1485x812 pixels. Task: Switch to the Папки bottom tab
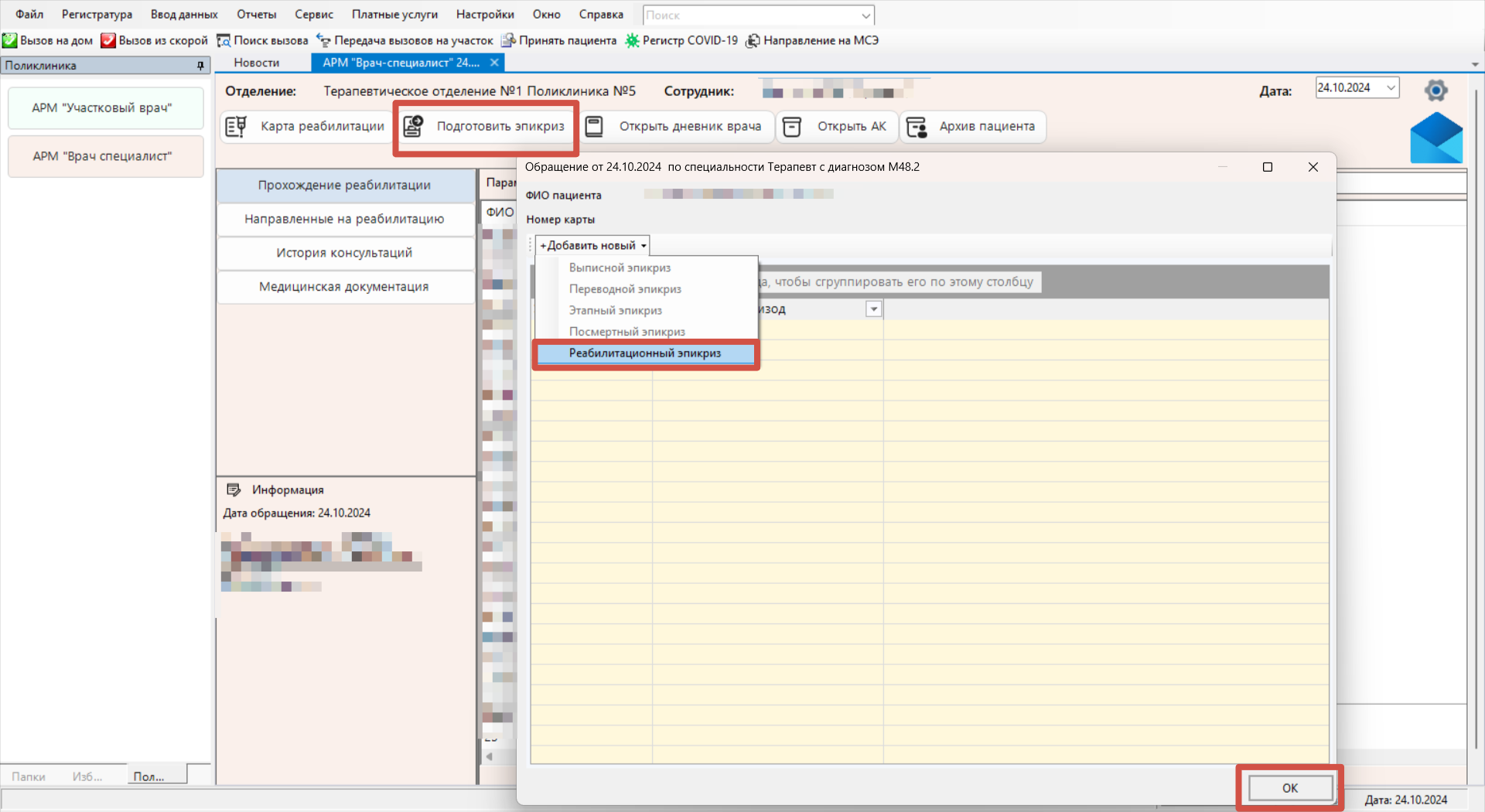pyautogui.click(x=29, y=776)
